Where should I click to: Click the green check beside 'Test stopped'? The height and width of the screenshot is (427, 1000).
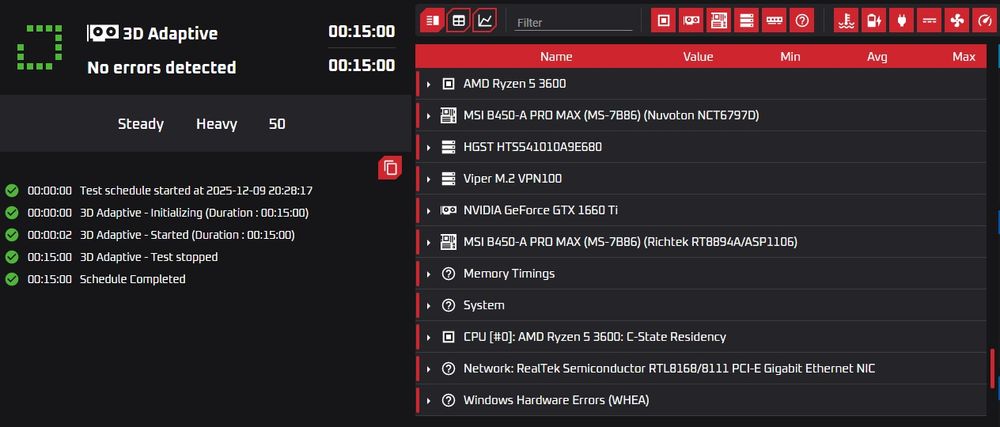point(11,257)
